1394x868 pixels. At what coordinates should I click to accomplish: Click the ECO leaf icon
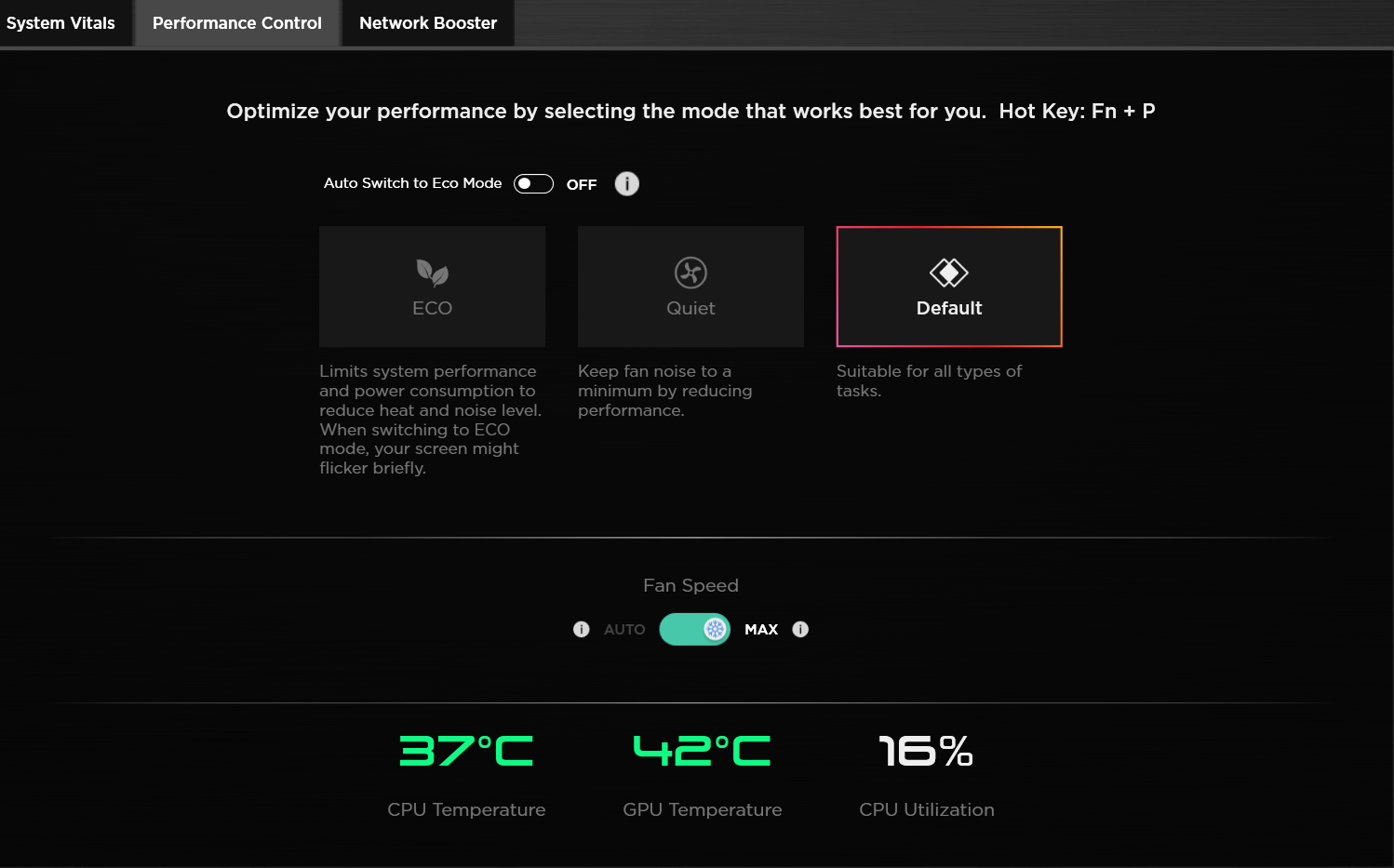coord(433,273)
